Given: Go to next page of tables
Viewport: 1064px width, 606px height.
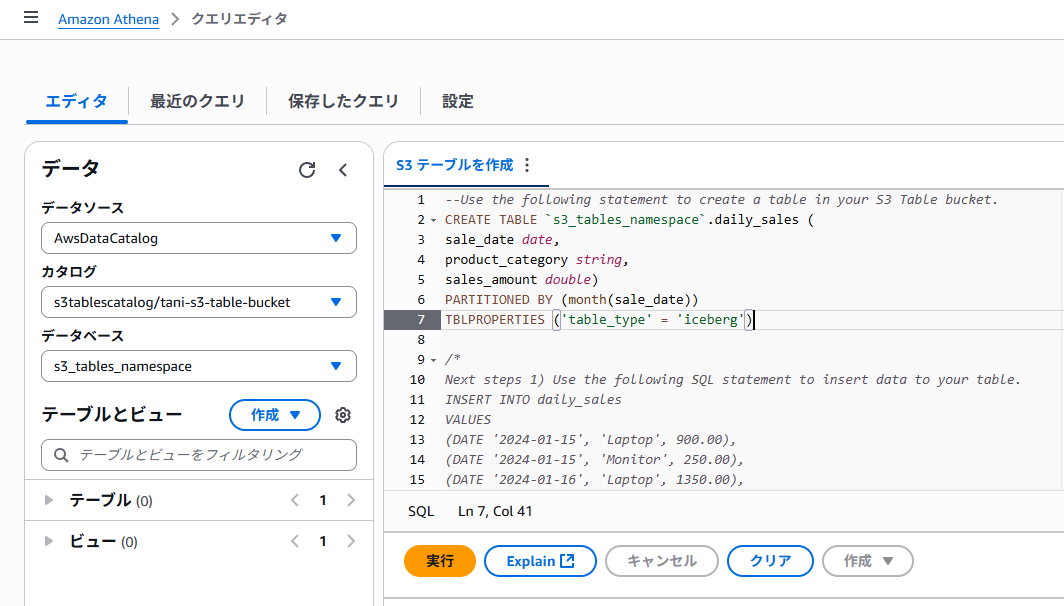Looking at the screenshot, I should point(350,500).
